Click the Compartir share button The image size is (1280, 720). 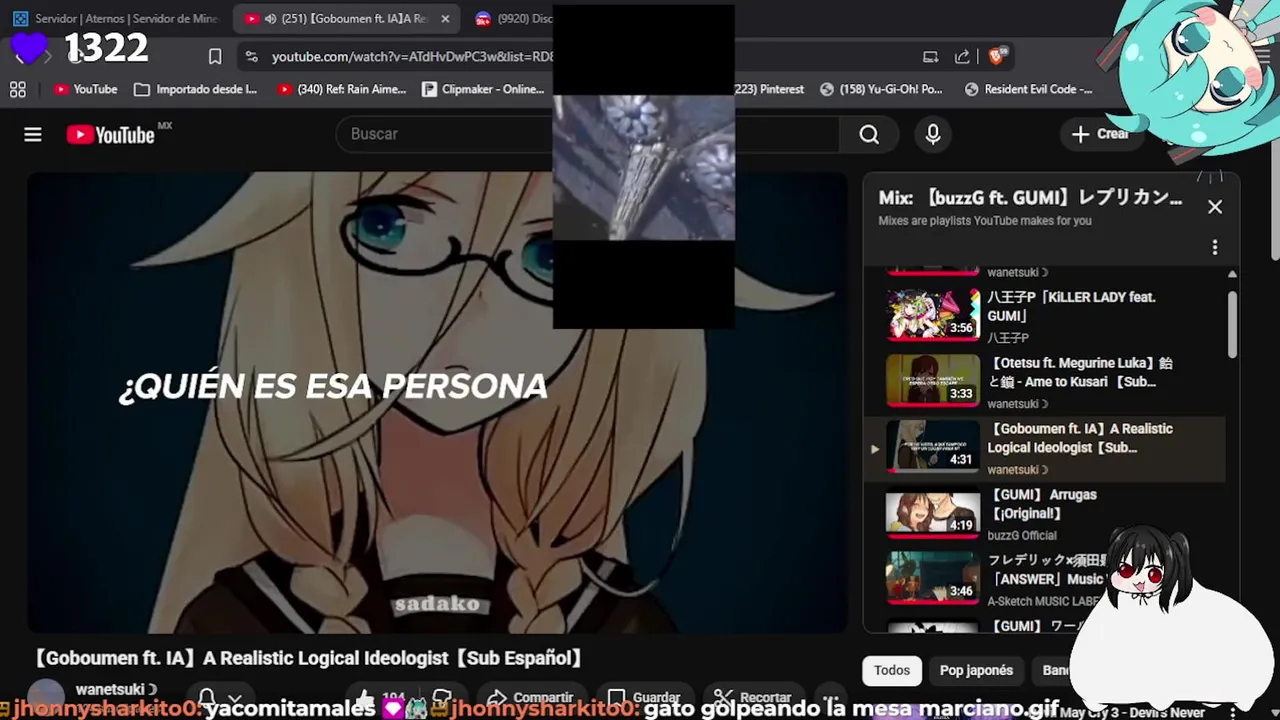(x=529, y=697)
